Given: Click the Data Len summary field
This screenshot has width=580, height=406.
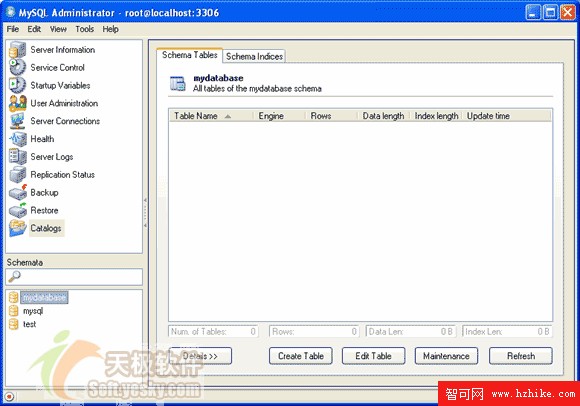Looking at the screenshot, I should pos(411,331).
